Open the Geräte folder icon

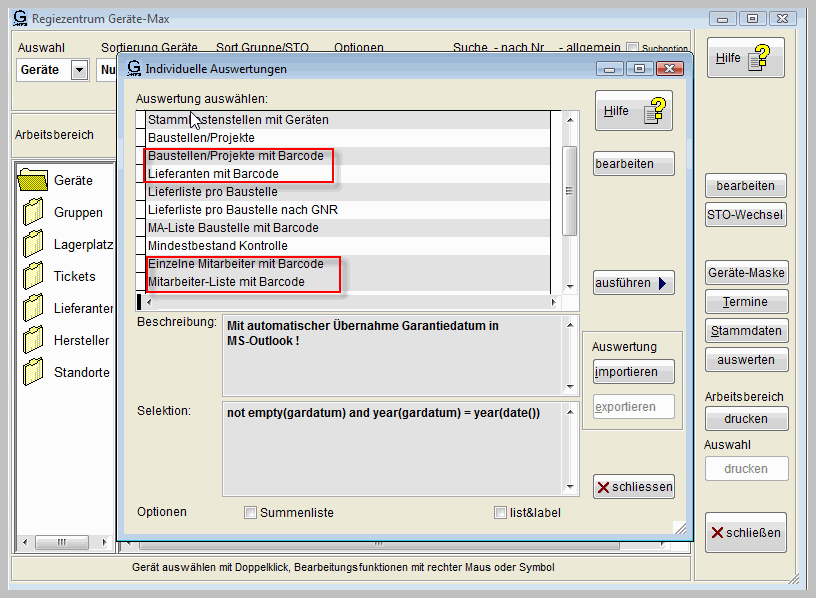[34, 180]
